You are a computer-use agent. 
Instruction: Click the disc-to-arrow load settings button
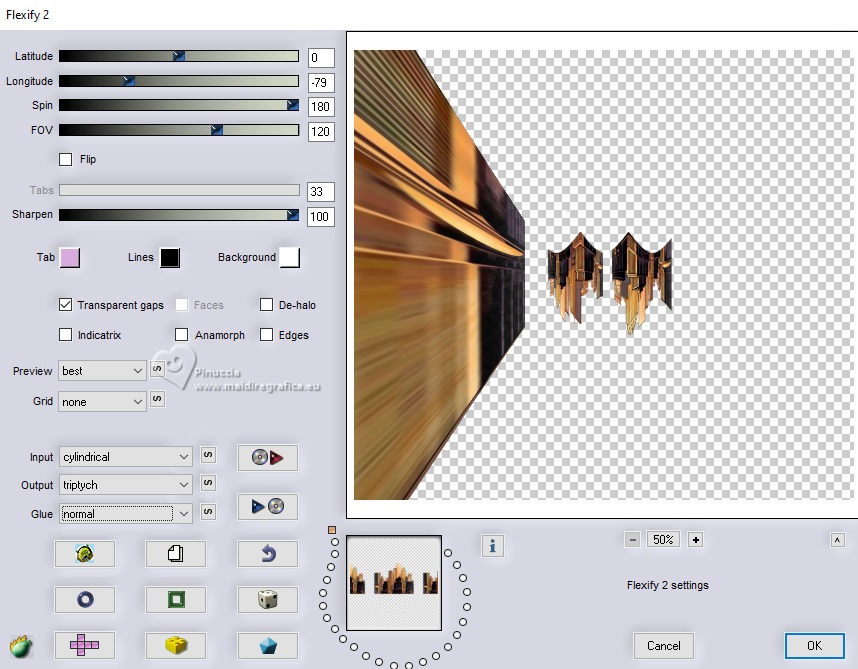click(x=268, y=457)
